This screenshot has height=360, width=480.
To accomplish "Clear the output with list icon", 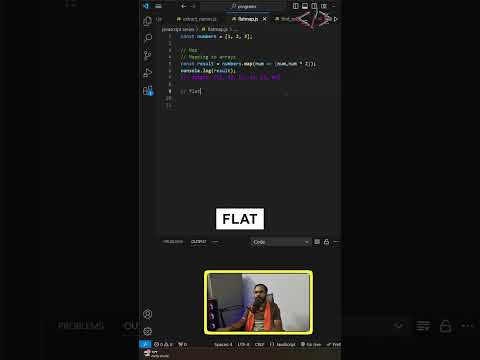I will [x=317, y=242].
